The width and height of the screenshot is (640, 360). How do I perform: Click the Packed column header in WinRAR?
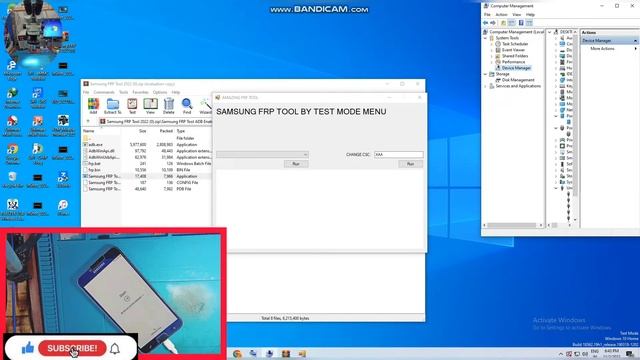(166, 131)
